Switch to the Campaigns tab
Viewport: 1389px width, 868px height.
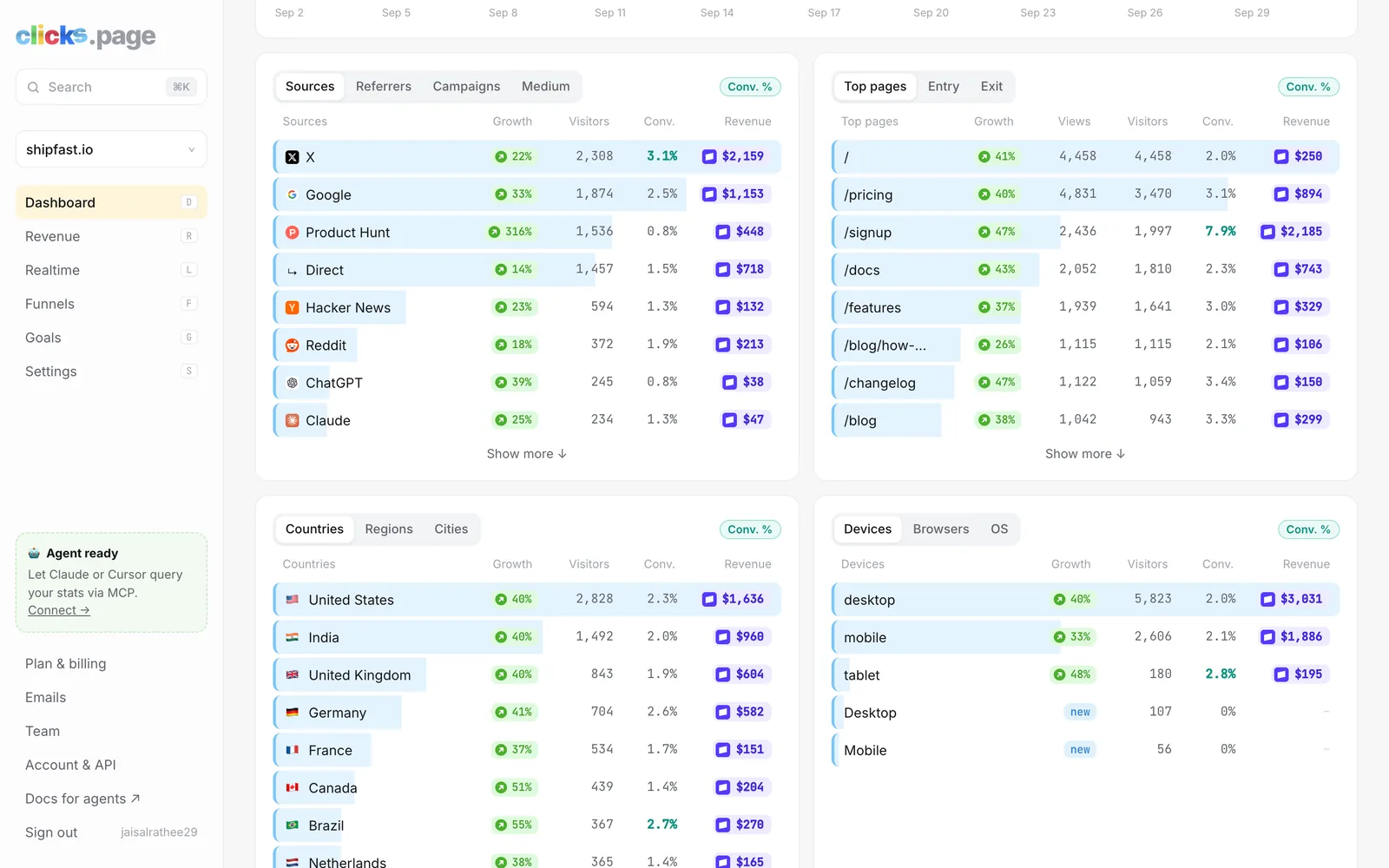(x=466, y=87)
